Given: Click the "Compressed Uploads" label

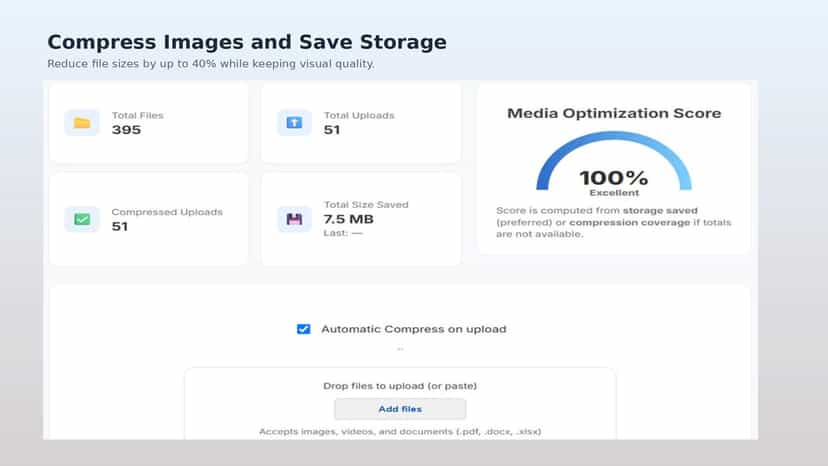Looking at the screenshot, I should point(167,212).
